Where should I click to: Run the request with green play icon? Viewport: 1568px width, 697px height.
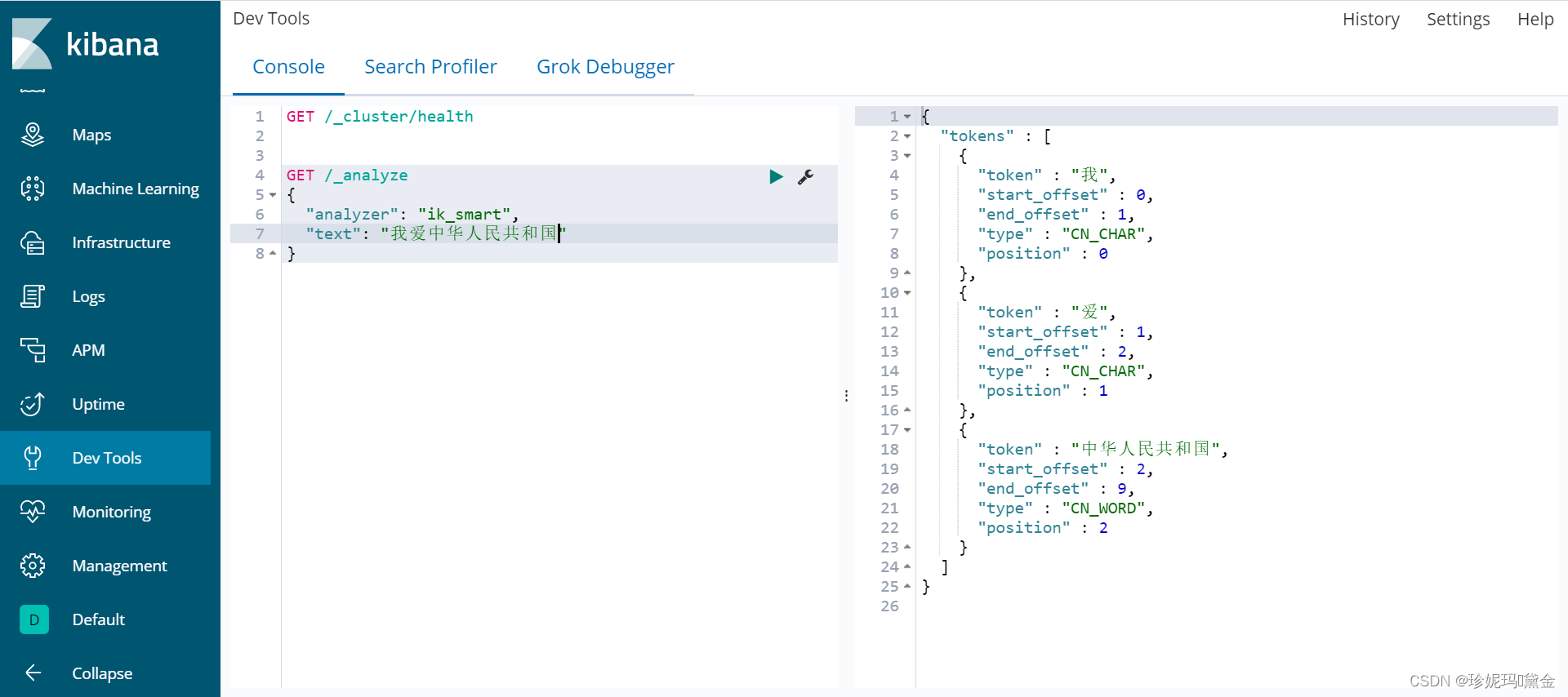point(776,176)
